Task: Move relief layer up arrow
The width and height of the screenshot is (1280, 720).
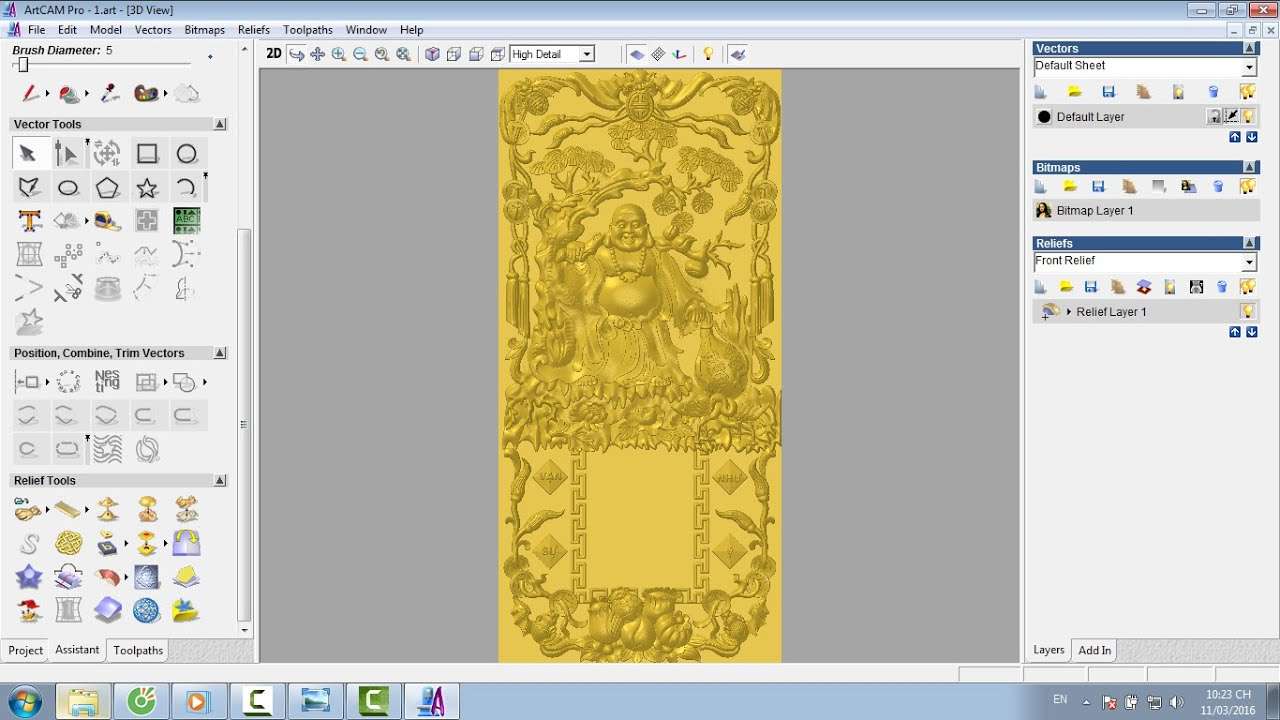Action: (1235, 332)
